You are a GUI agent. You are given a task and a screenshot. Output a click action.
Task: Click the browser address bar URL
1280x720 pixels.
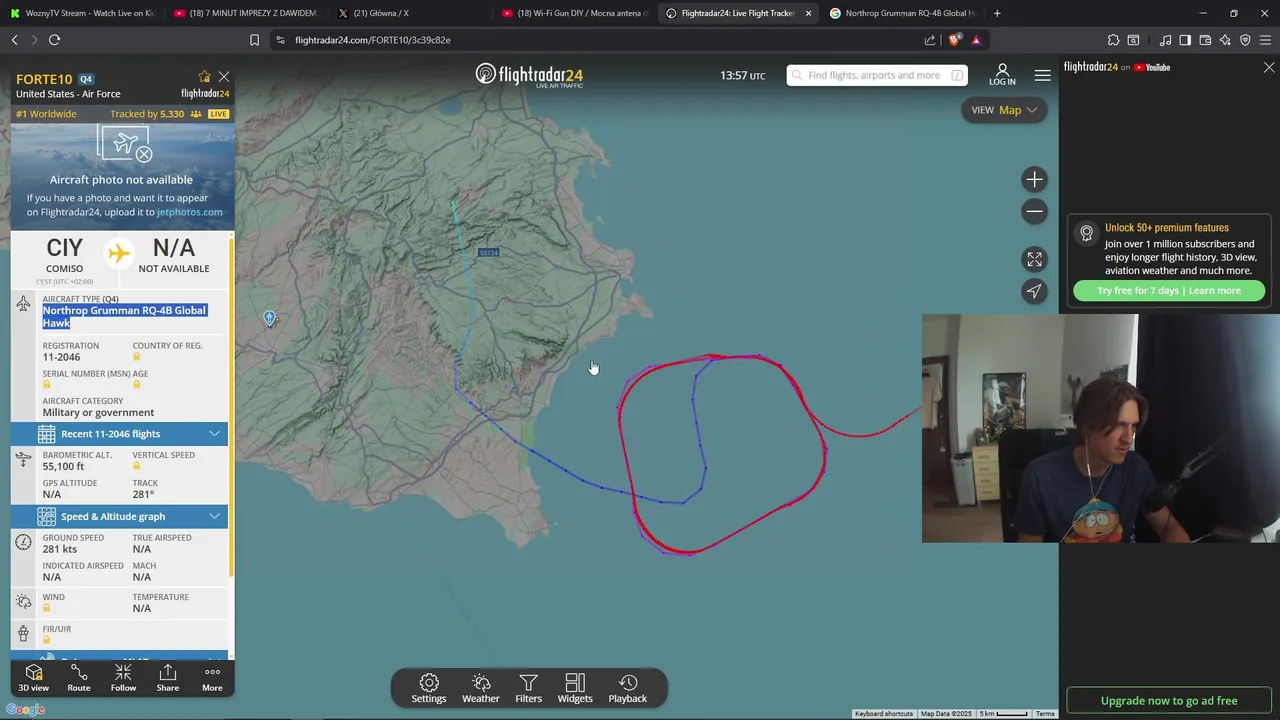point(373,40)
